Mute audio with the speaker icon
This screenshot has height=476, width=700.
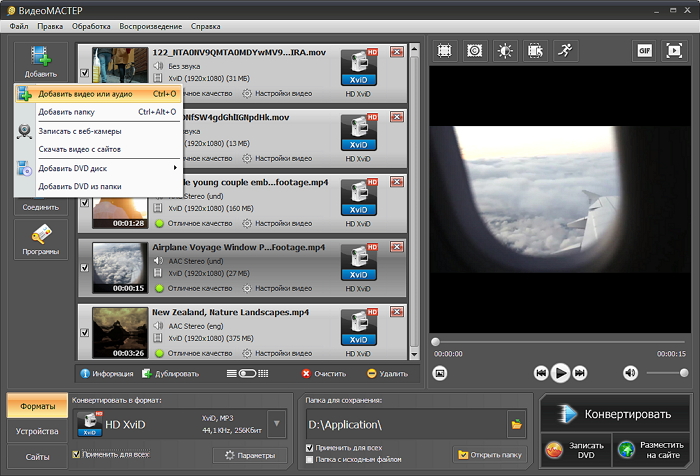point(630,373)
